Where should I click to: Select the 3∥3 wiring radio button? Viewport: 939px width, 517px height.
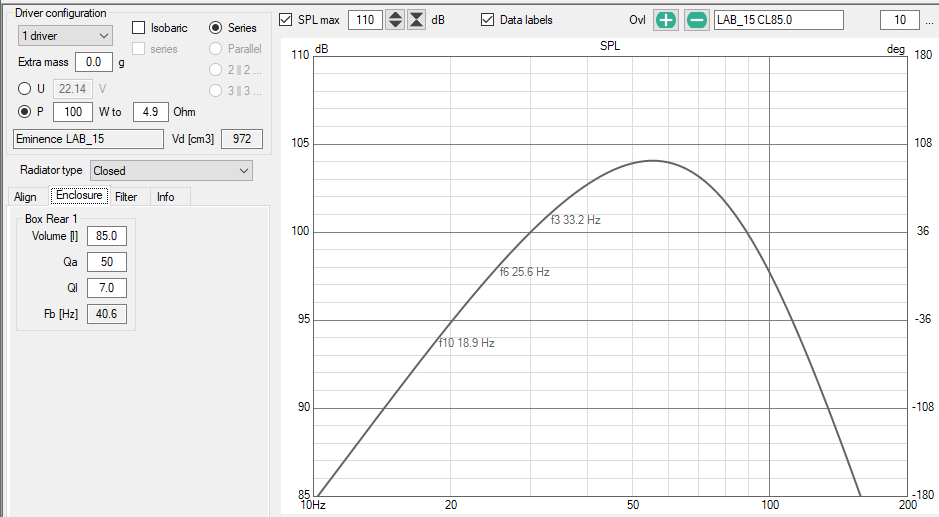point(216,90)
